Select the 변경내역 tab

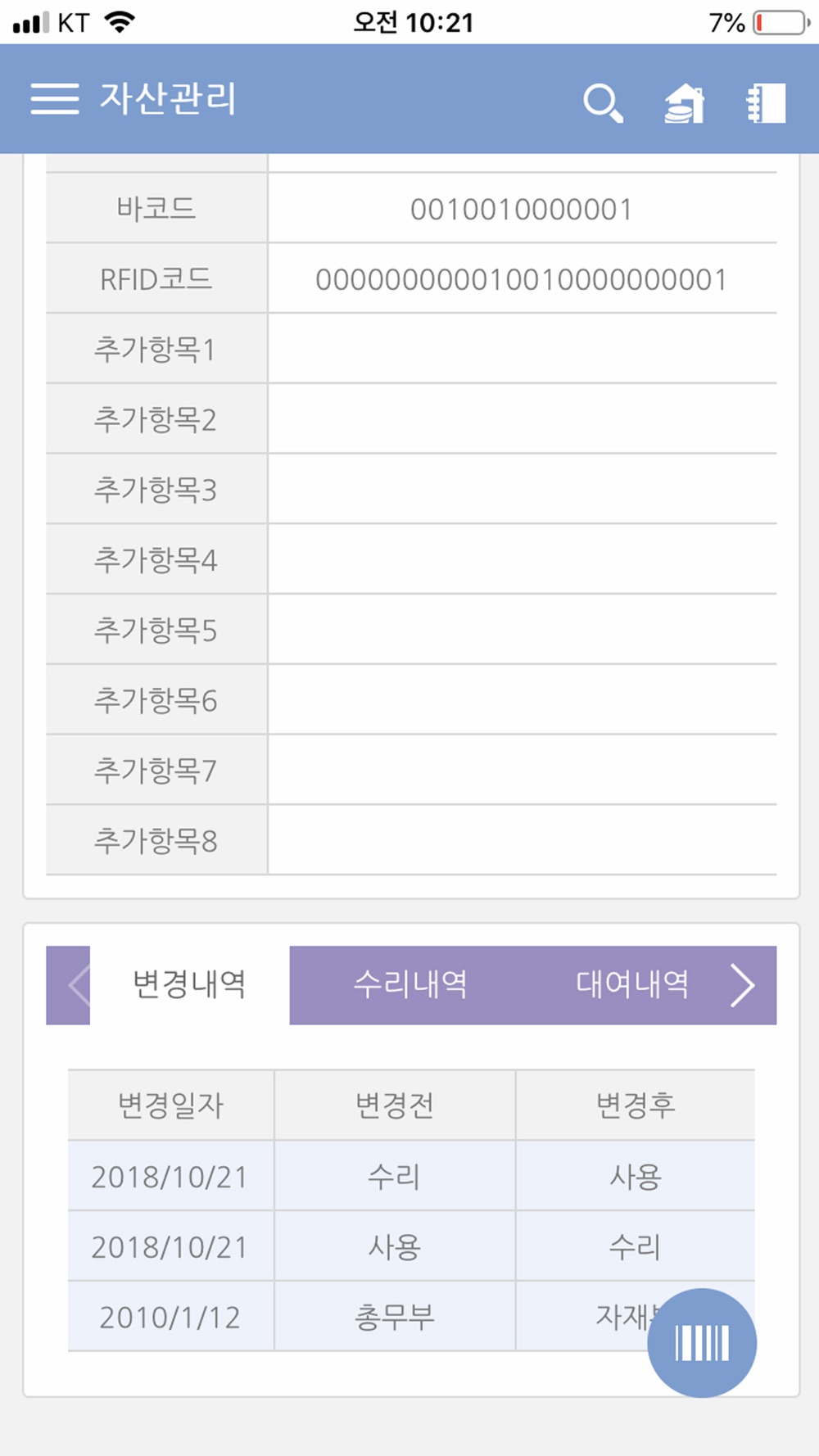pyautogui.click(x=189, y=984)
